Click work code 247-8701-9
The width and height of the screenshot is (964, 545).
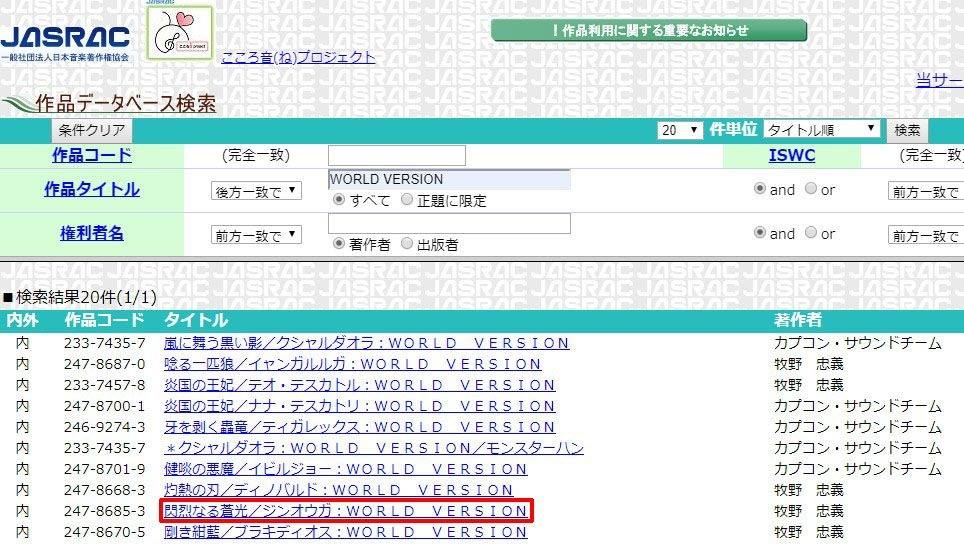tap(105, 469)
